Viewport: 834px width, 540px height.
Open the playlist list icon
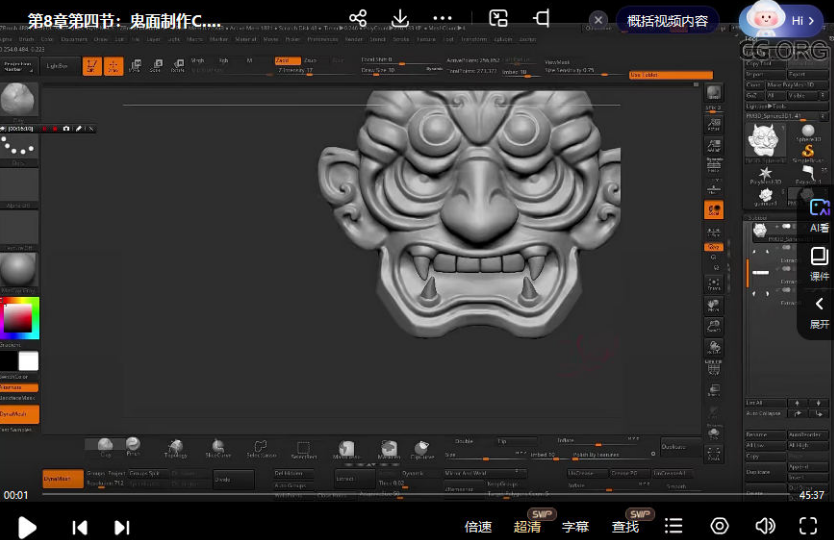point(673,527)
